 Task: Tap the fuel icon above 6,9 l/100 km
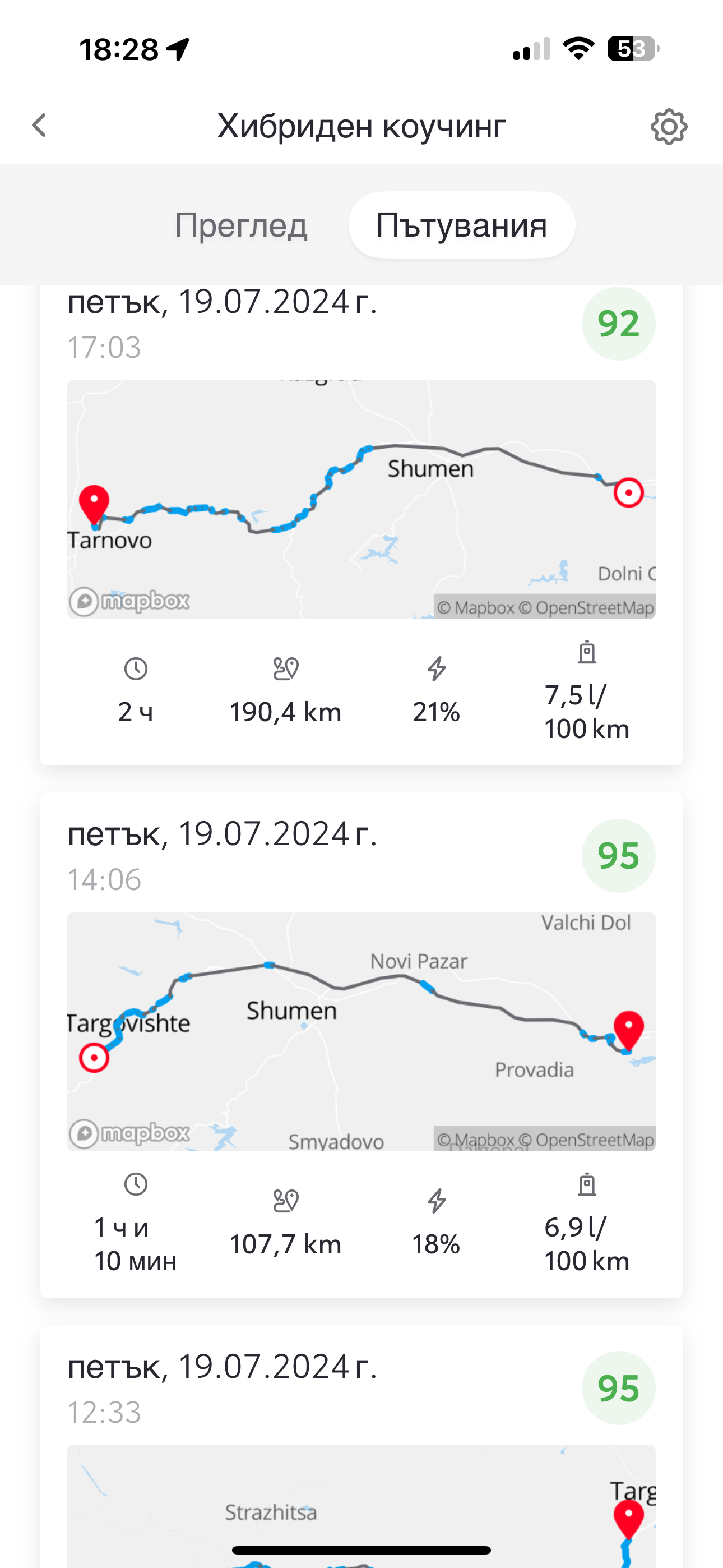pyautogui.click(x=587, y=1184)
